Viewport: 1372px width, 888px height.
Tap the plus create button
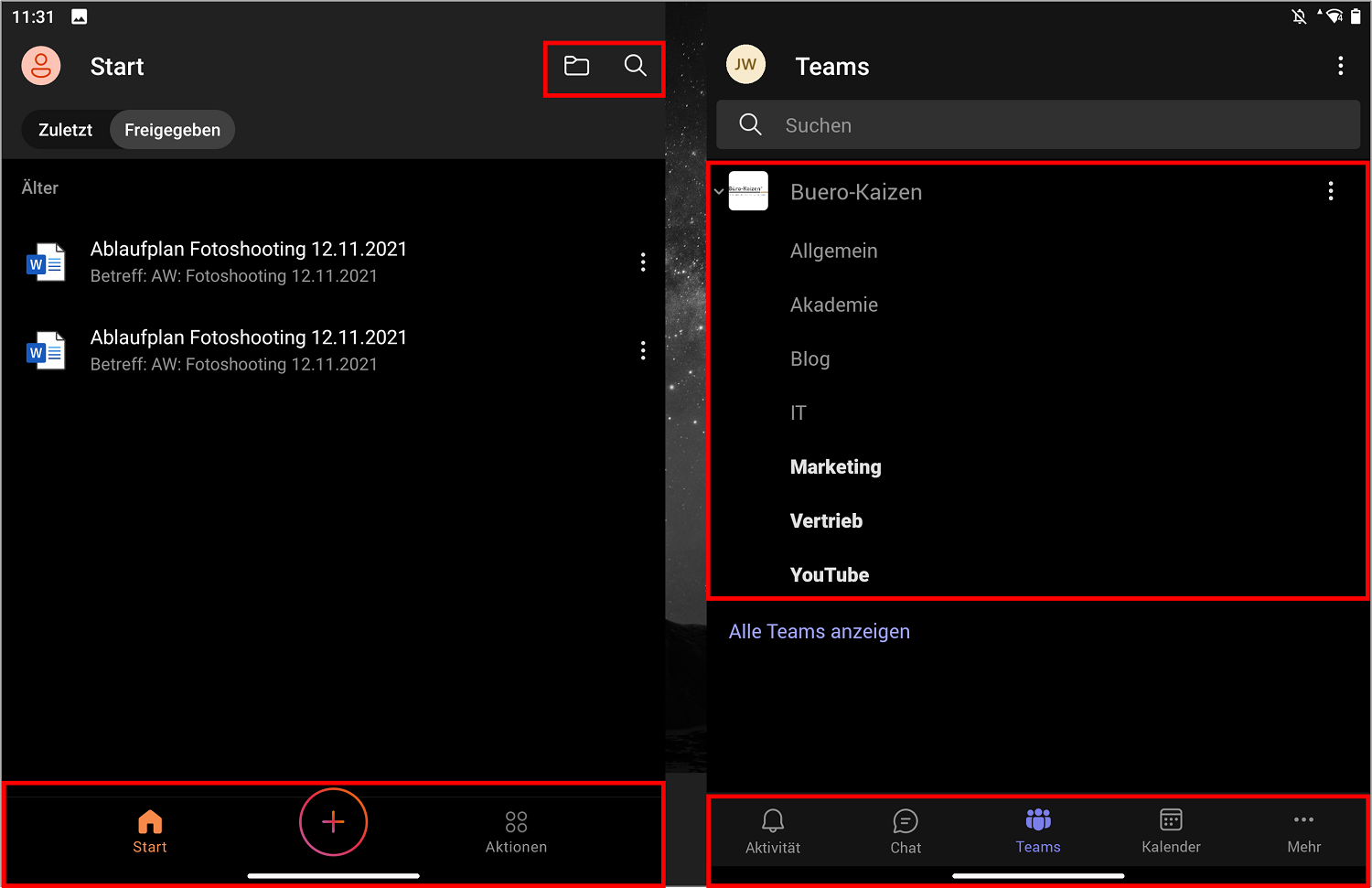tap(334, 821)
